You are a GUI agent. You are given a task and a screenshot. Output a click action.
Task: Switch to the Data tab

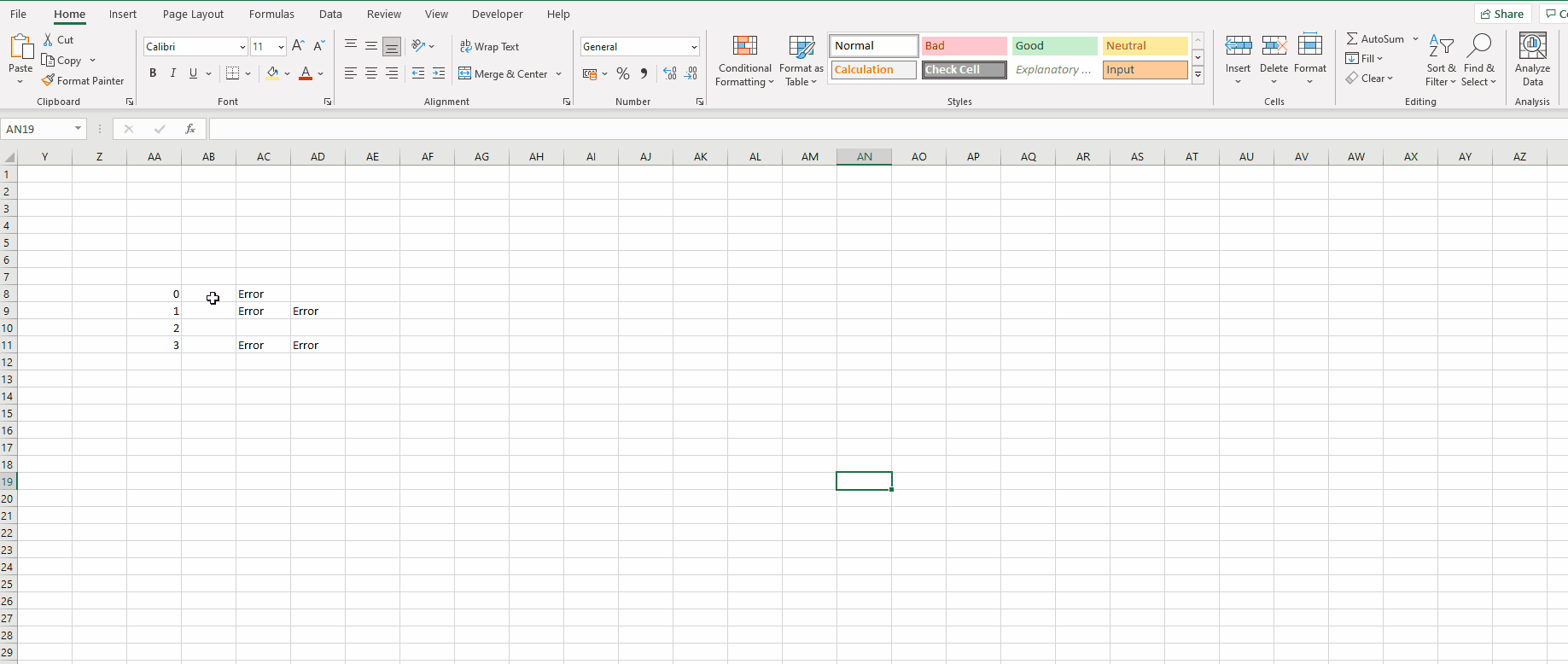[330, 14]
